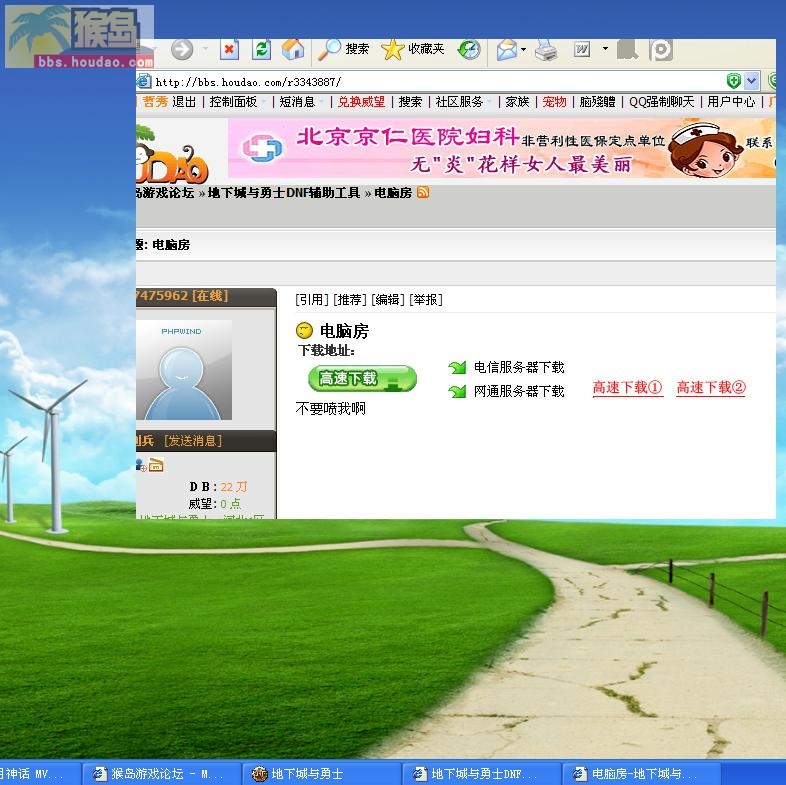Click the PHPWIND user avatar image
The height and width of the screenshot is (785, 786).
(184, 370)
